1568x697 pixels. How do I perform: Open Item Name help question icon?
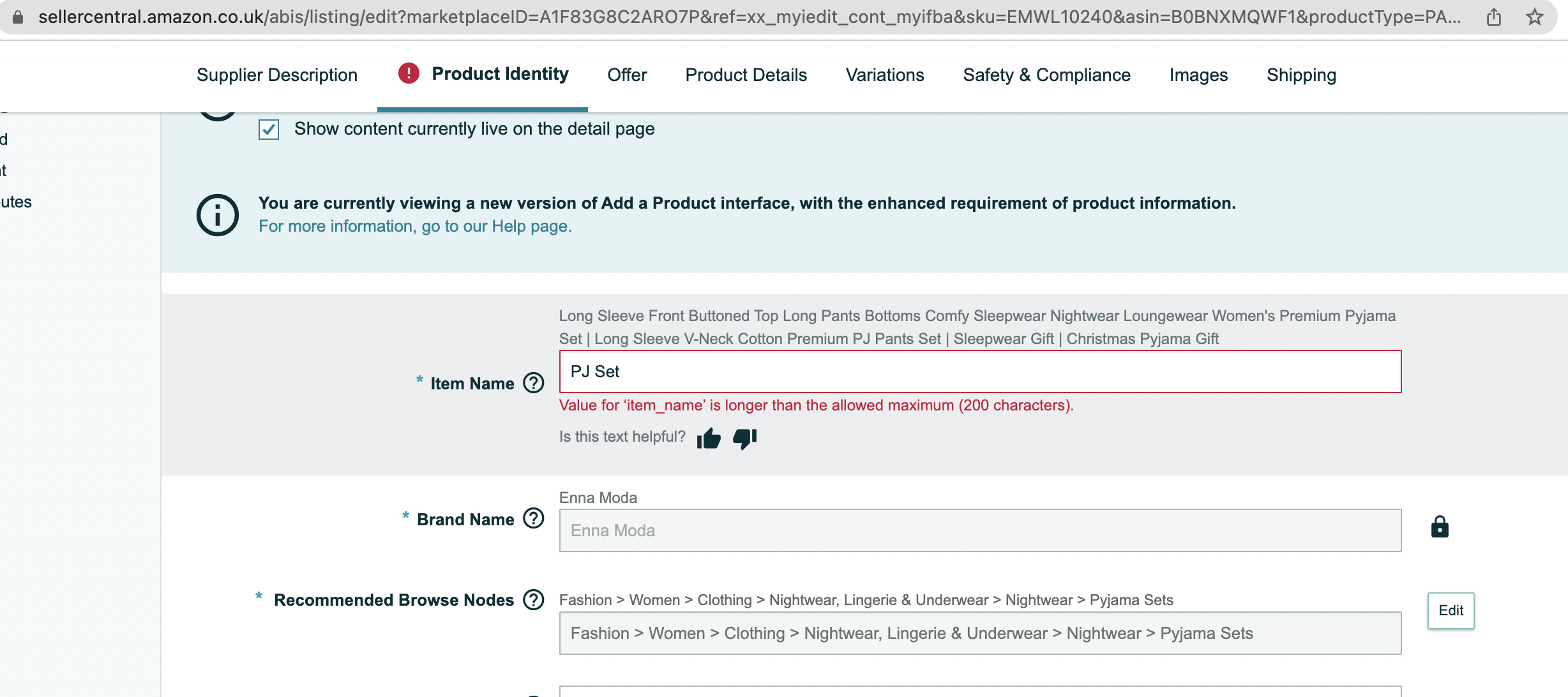533,383
